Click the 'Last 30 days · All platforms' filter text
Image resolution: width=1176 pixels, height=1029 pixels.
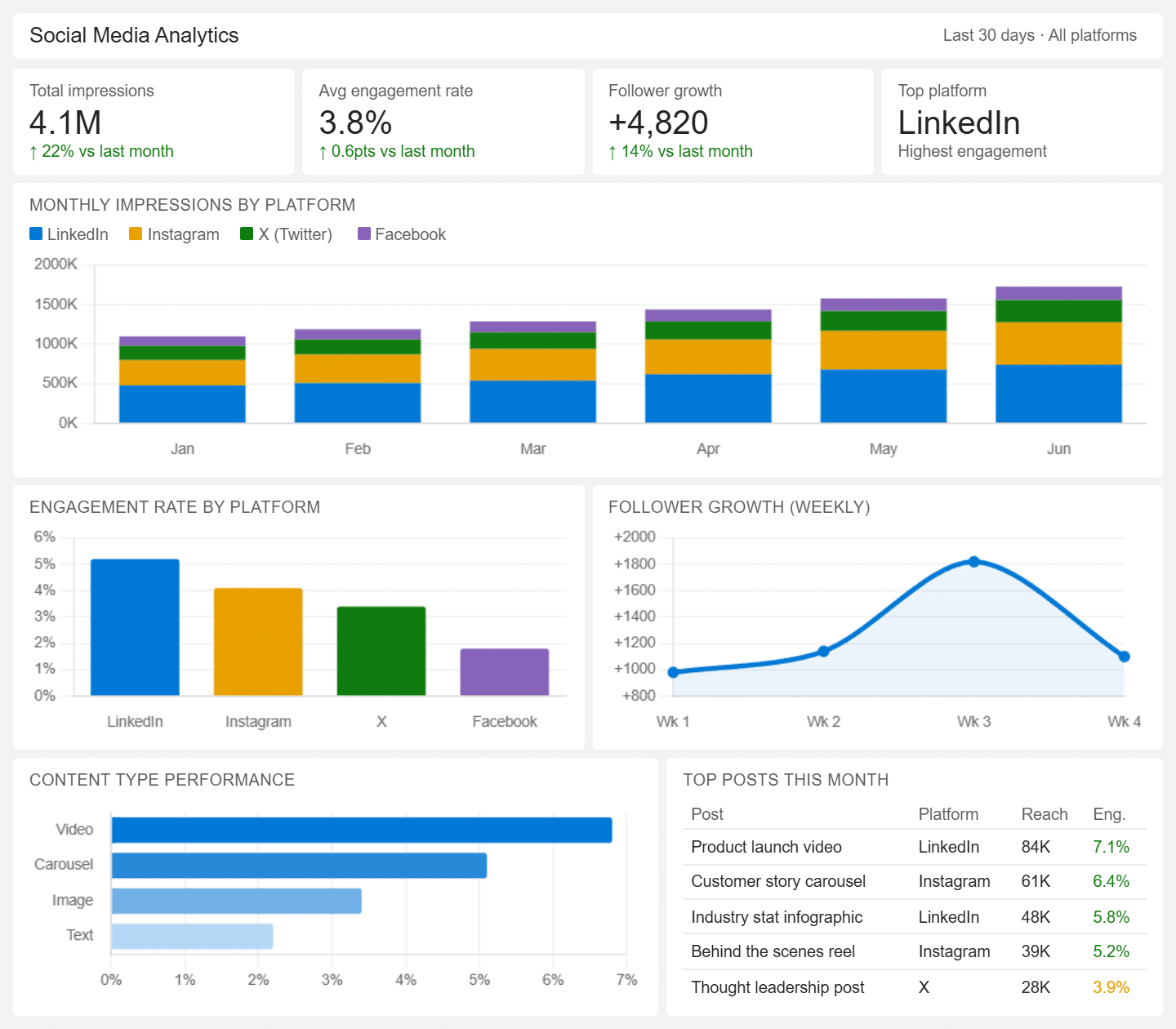point(1040,35)
